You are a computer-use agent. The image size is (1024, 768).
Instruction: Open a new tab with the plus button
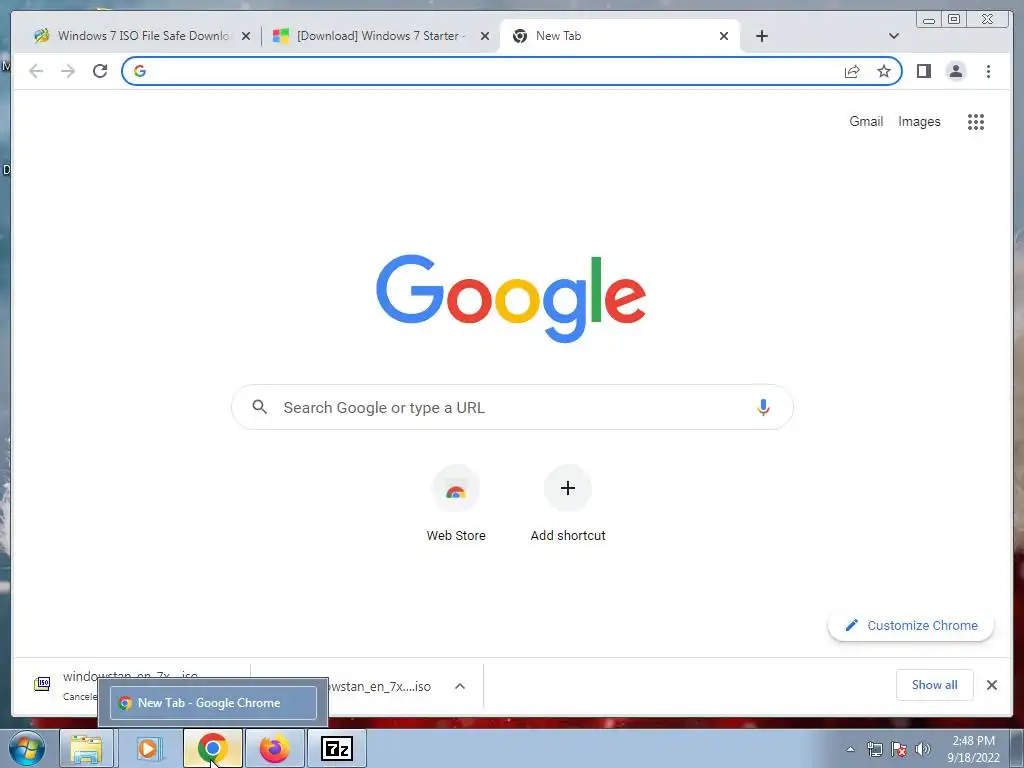pos(761,36)
